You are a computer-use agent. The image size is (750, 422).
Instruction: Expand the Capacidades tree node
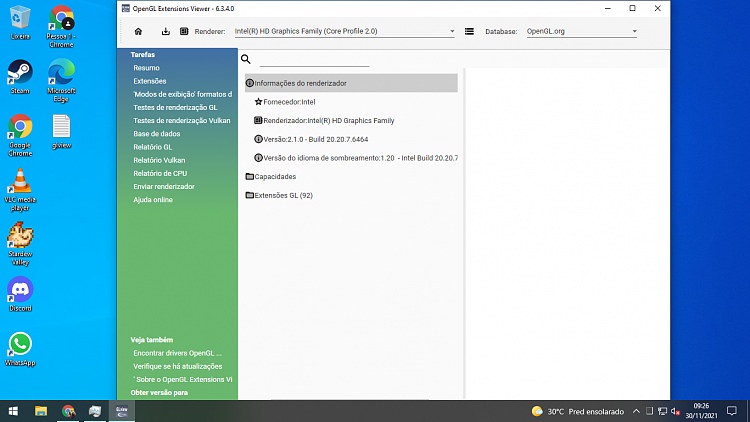[x=275, y=177]
